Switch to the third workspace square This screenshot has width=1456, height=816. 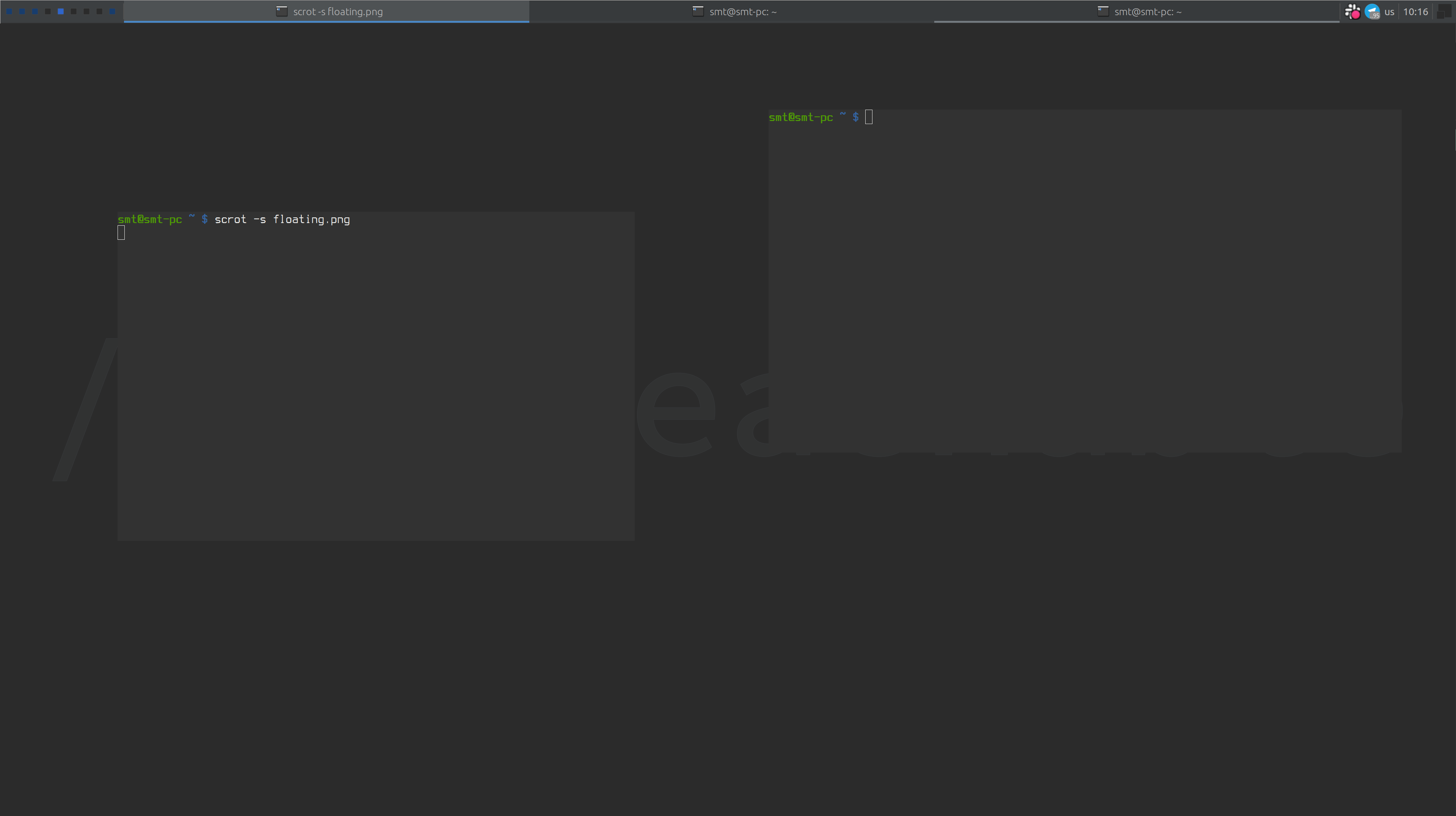coord(35,11)
